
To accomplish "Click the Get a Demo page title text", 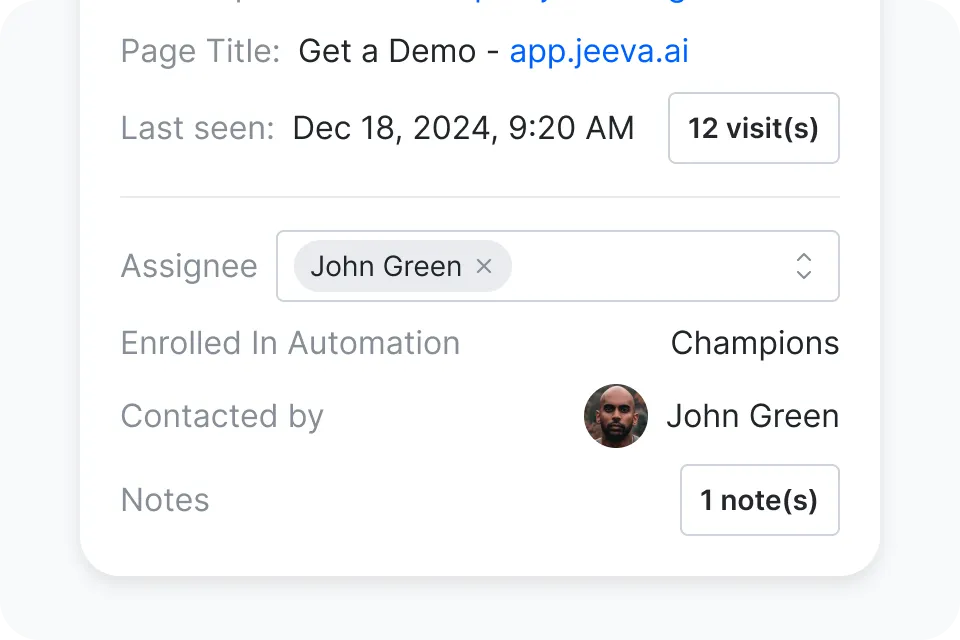I will pos(387,51).
